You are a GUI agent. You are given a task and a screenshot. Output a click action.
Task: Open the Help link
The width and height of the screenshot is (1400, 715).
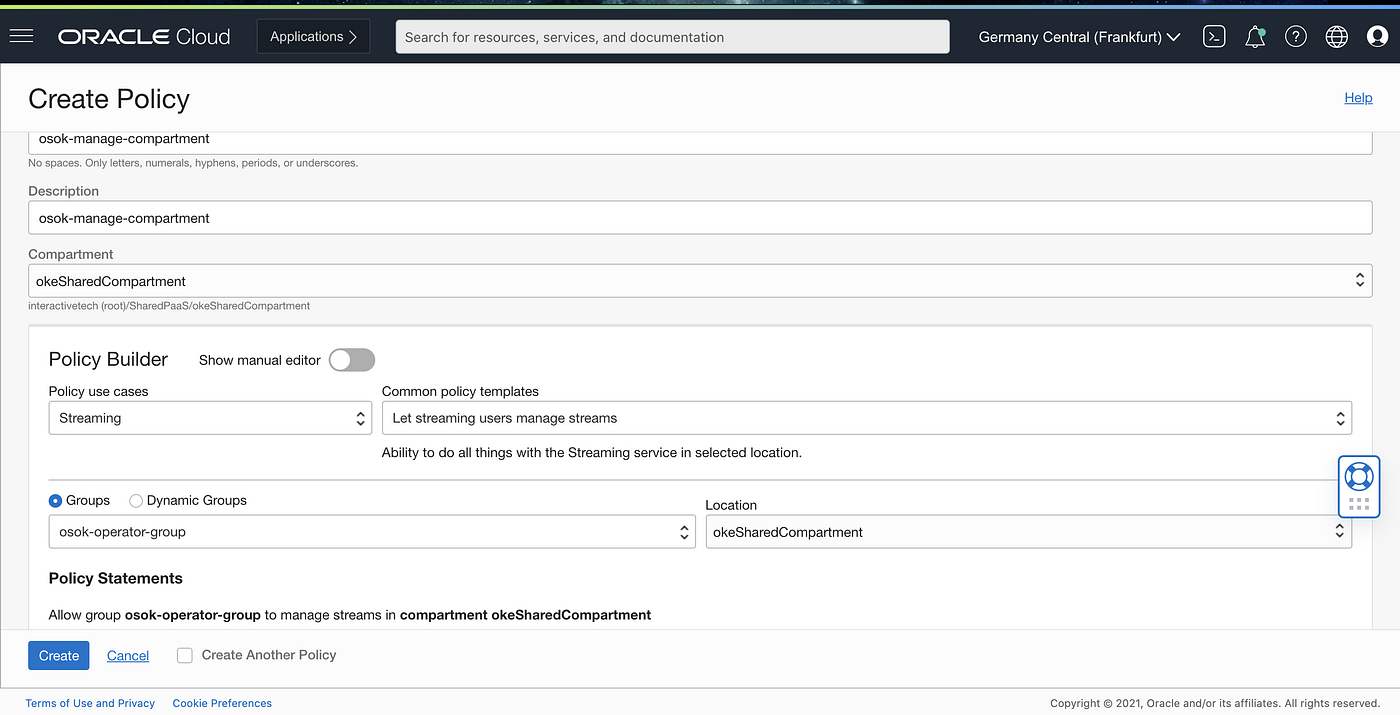pyautogui.click(x=1358, y=98)
